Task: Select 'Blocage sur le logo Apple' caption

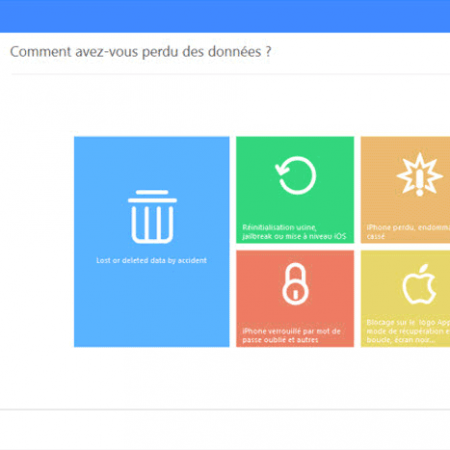Action: point(408,331)
